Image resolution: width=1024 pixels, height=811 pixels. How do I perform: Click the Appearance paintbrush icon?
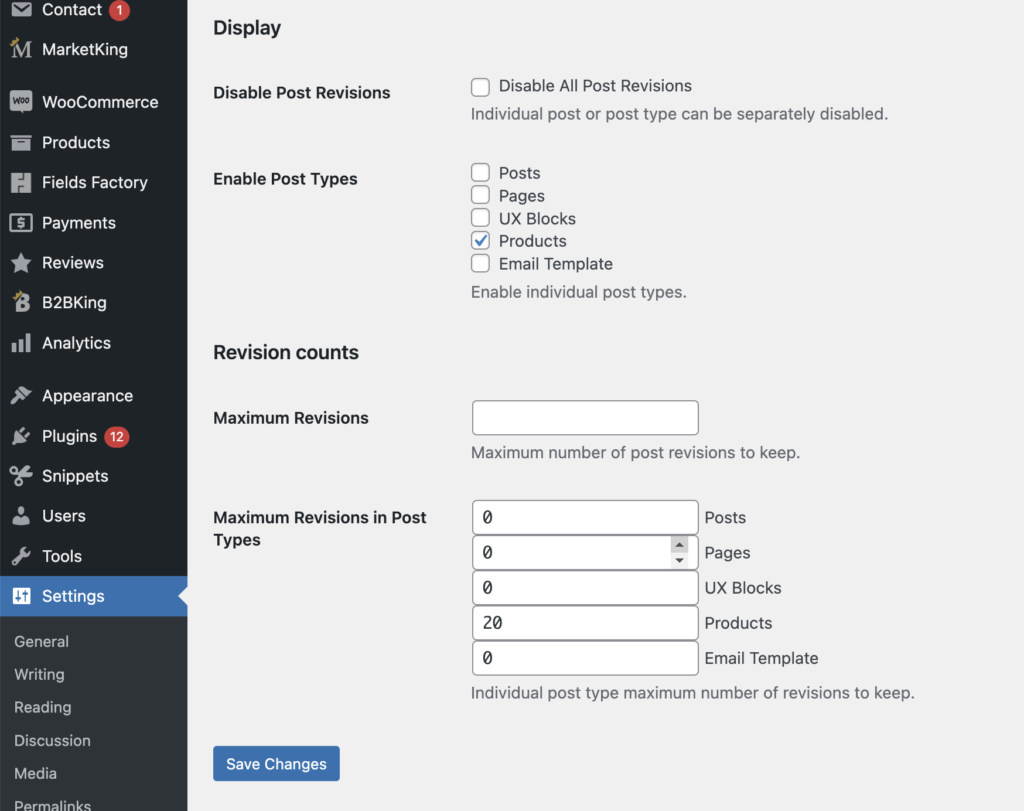pos(21,395)
